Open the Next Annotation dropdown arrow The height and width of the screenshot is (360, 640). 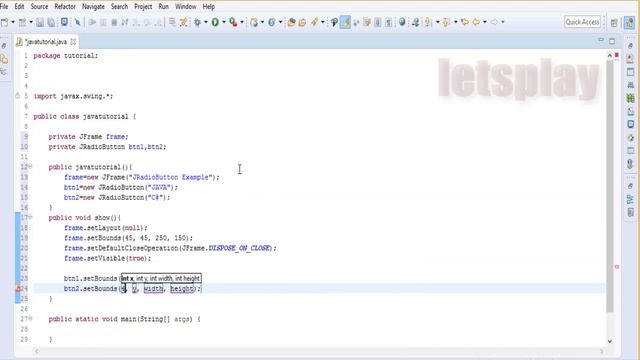coord(438,22)
